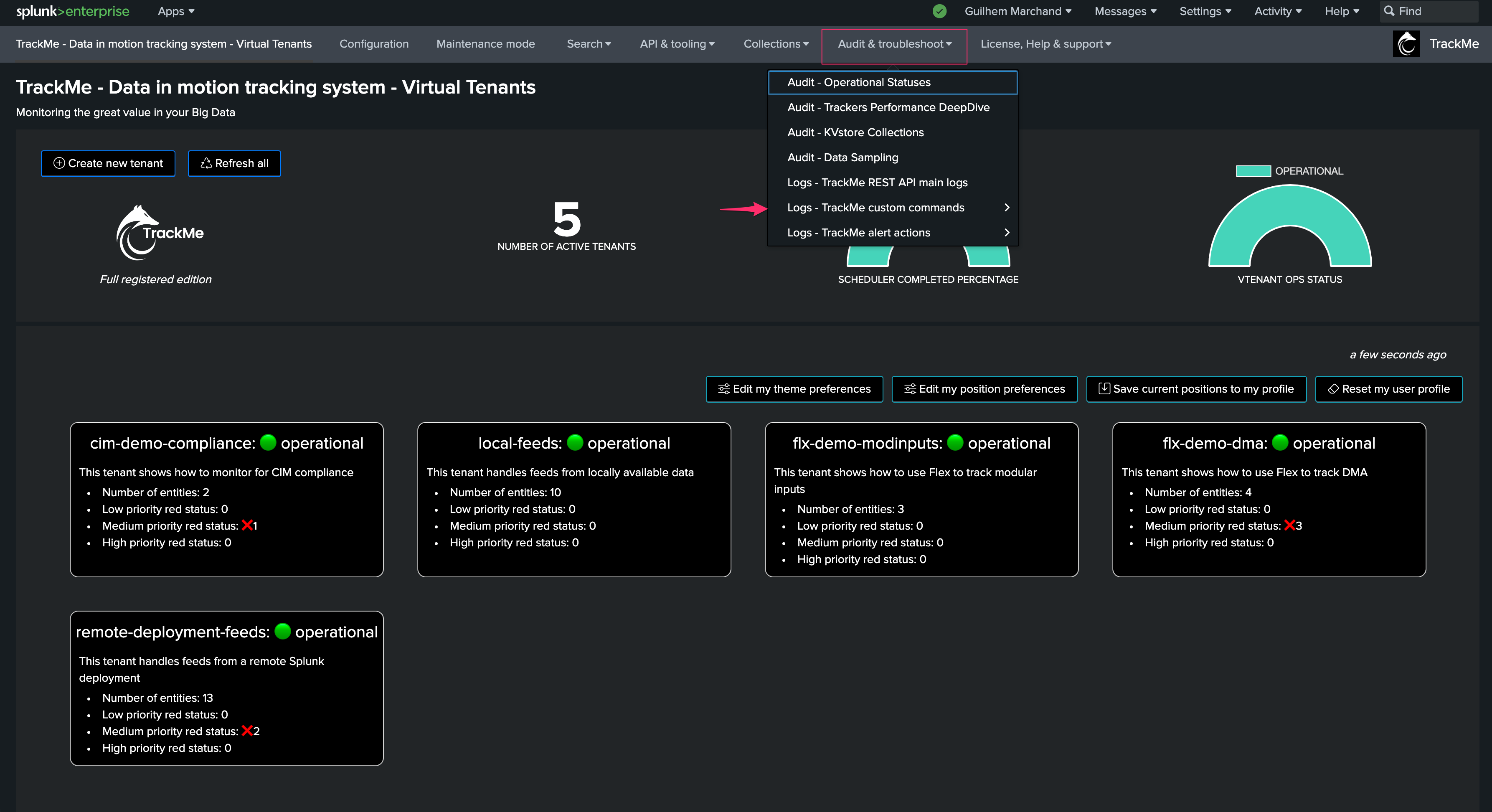Click the red X on flx-demo-dma medium priority
Image resolution: width=1492 pixels, height=812 pixels.
(1289, 525)
